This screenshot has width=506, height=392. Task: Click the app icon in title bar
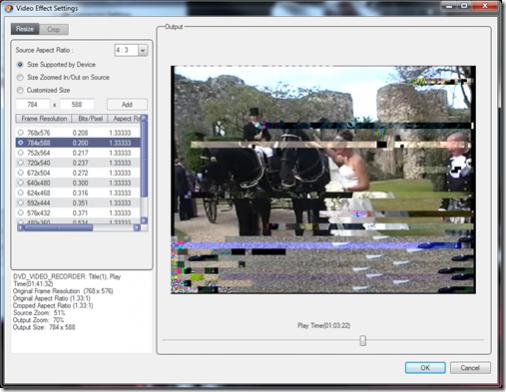8,8
